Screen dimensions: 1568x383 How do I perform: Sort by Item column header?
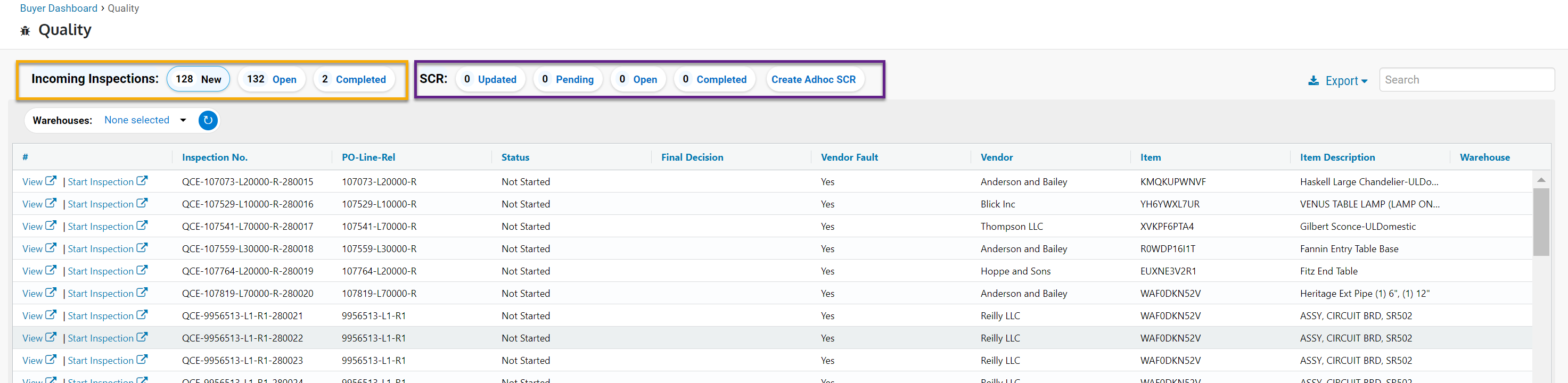(x=1151, y=157)
